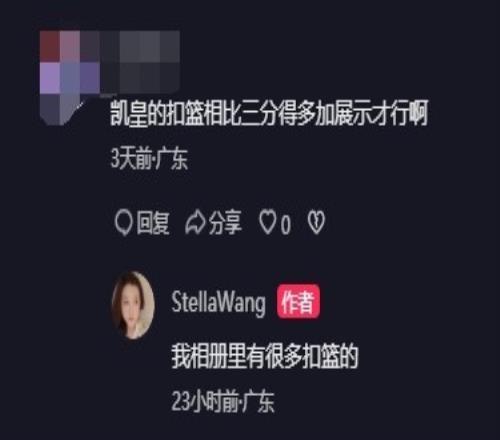
Task: Open the blurred commenter username
Action: pos(140,62)
